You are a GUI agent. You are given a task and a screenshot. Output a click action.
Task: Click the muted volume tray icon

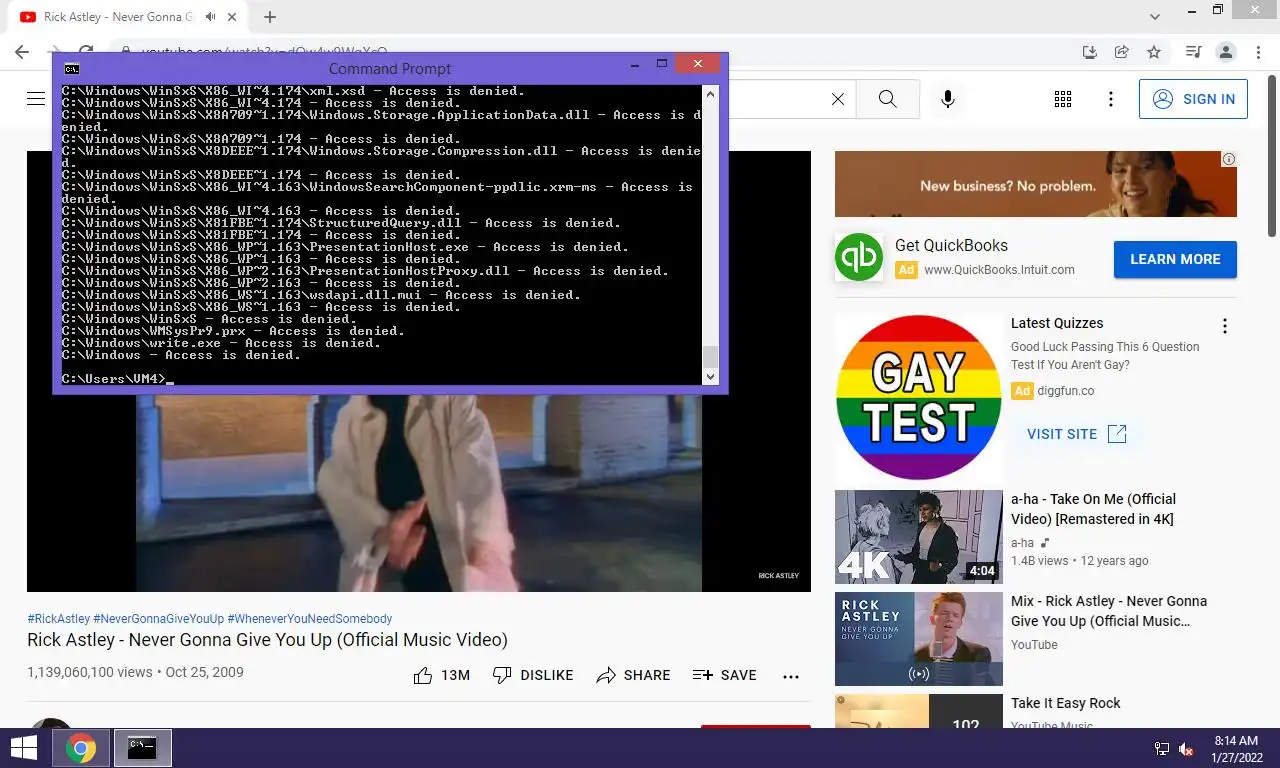pos(1187,749)
